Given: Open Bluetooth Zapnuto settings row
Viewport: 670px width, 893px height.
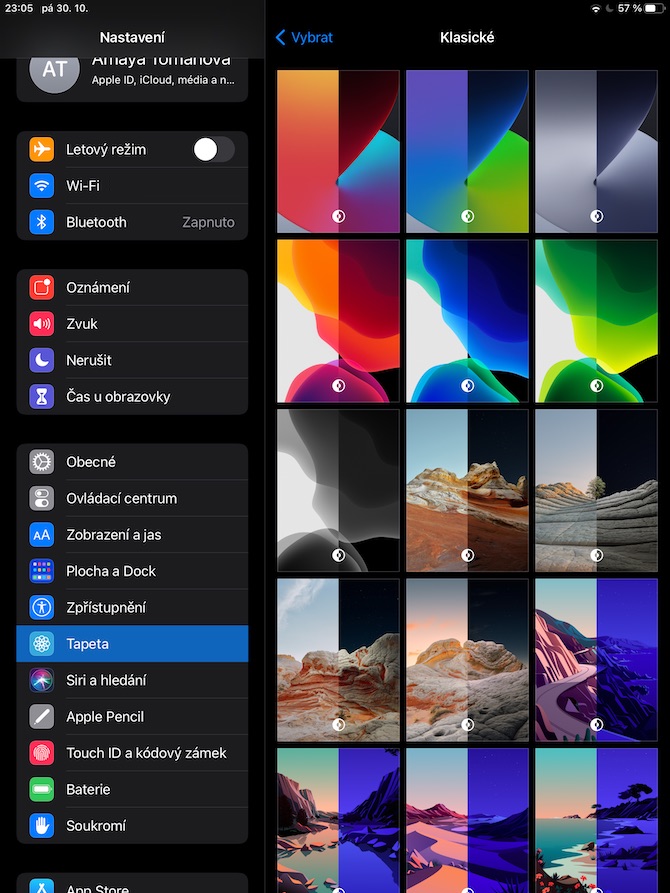Looking at the screenshot, I should [x=132, y=222].
